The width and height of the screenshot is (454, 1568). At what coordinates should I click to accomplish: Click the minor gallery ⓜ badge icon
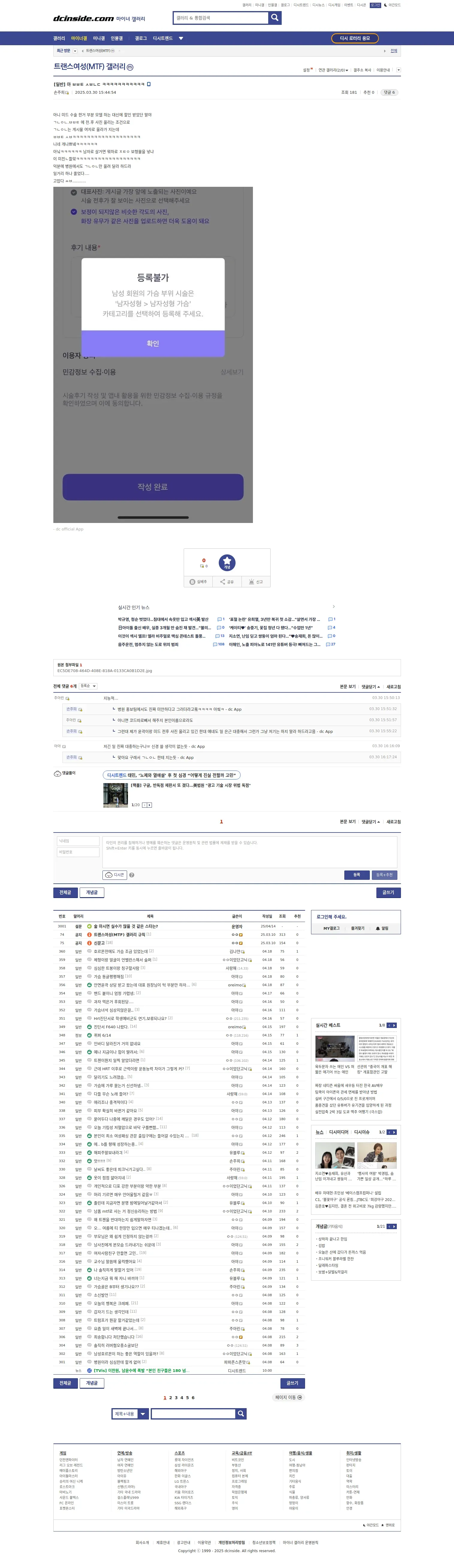[130, 67]
